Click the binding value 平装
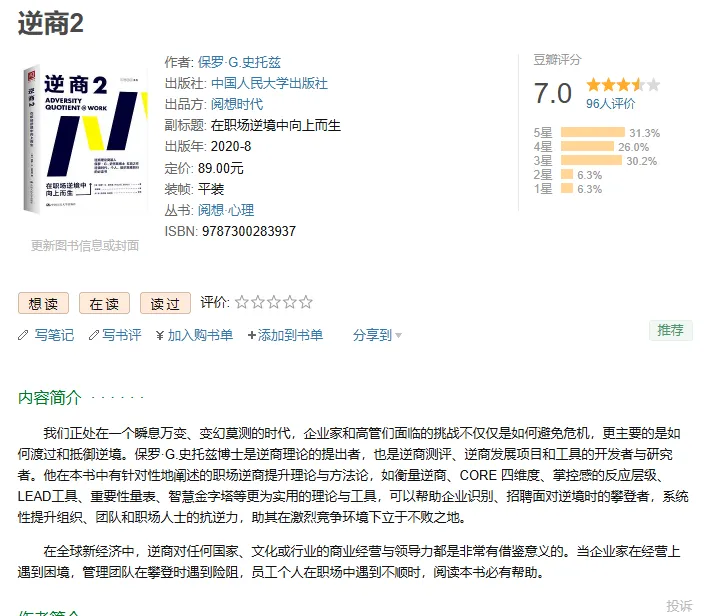 coord(211,189)
